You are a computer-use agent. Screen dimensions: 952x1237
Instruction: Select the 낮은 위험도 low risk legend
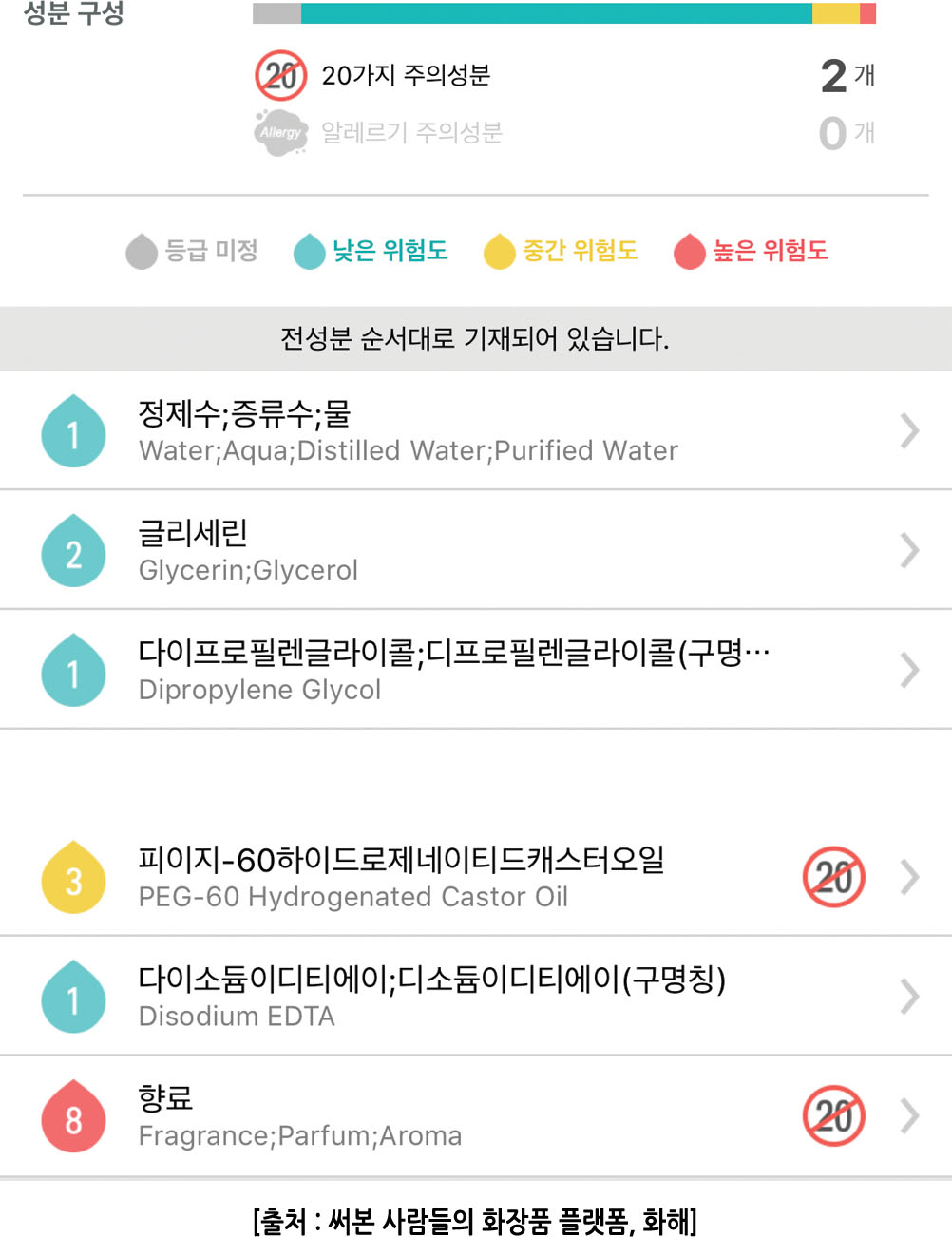371,251
